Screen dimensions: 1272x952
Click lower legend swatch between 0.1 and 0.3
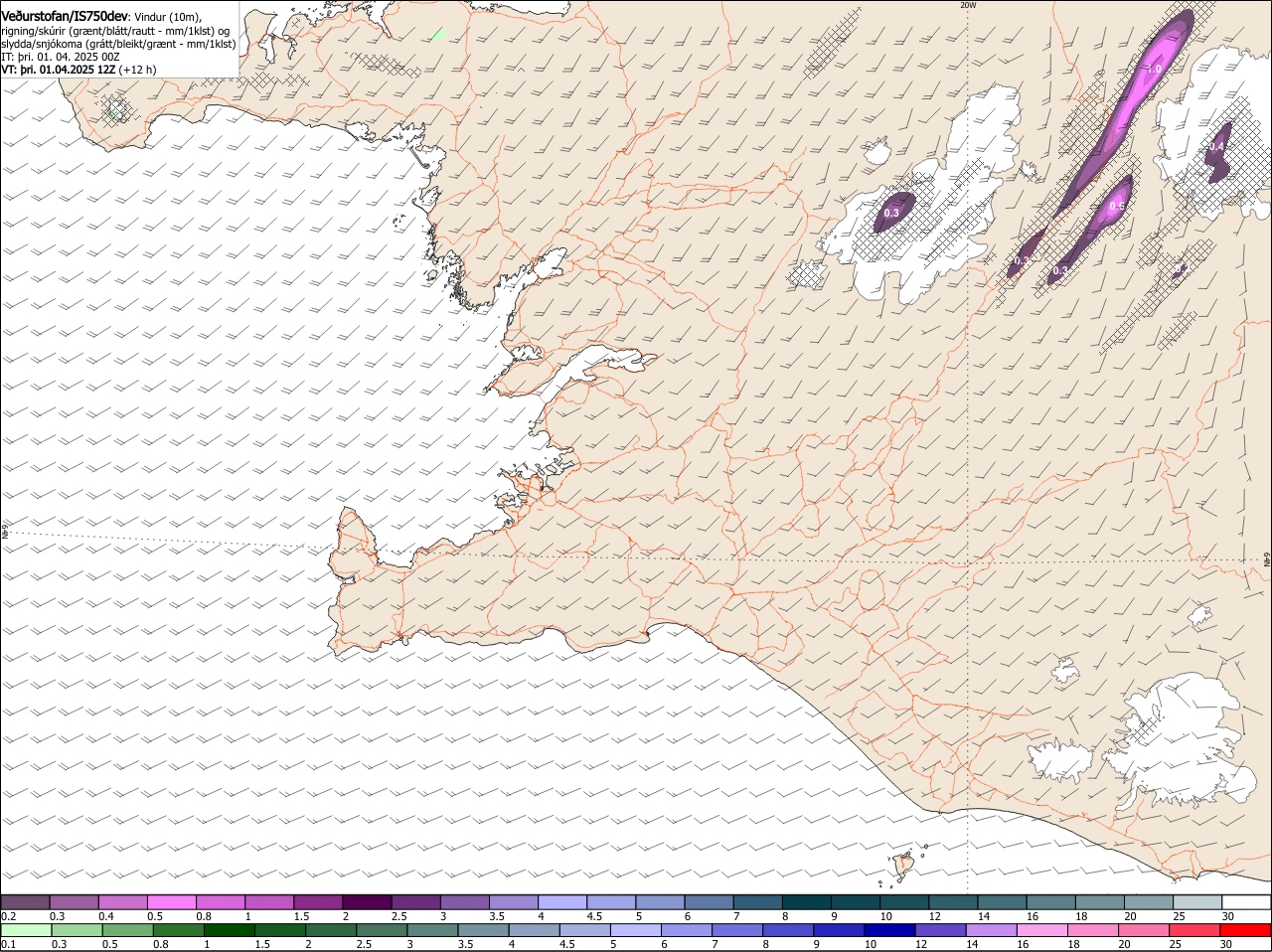(x=26, y=930)
